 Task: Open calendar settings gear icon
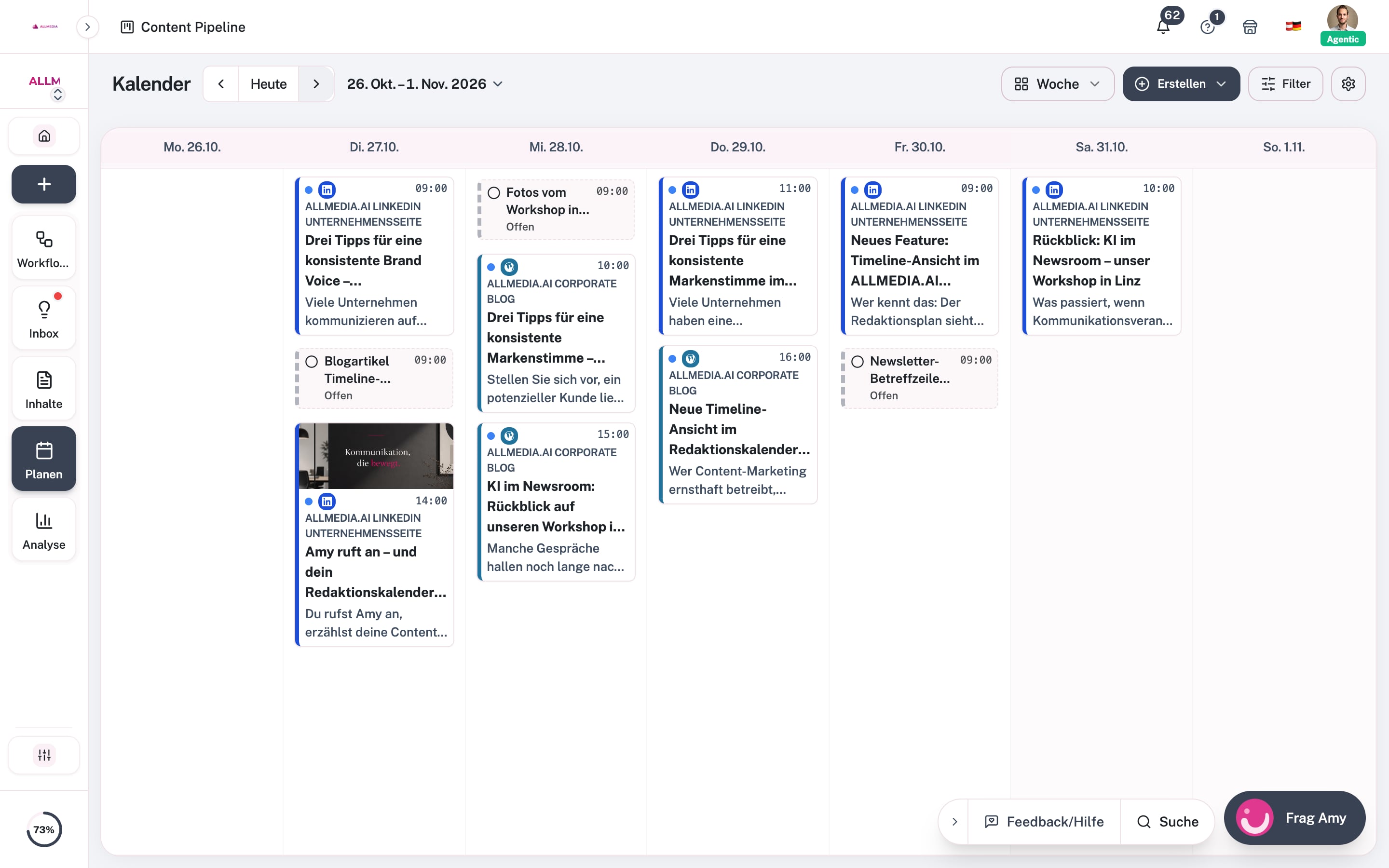pyautogui.click(x=1348, y=84)
